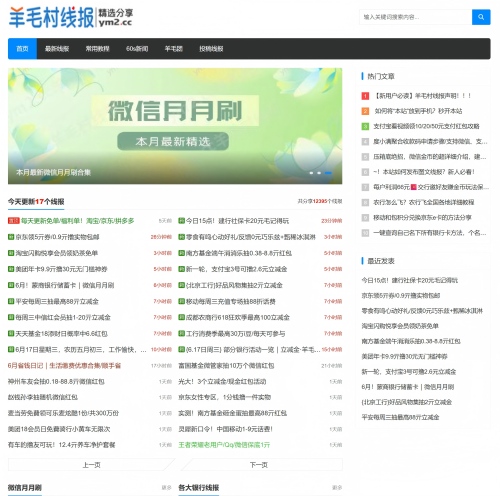
Task: Click the green badge beside 淘宝闪购 in main list
Action: click(x=11, y=253)
